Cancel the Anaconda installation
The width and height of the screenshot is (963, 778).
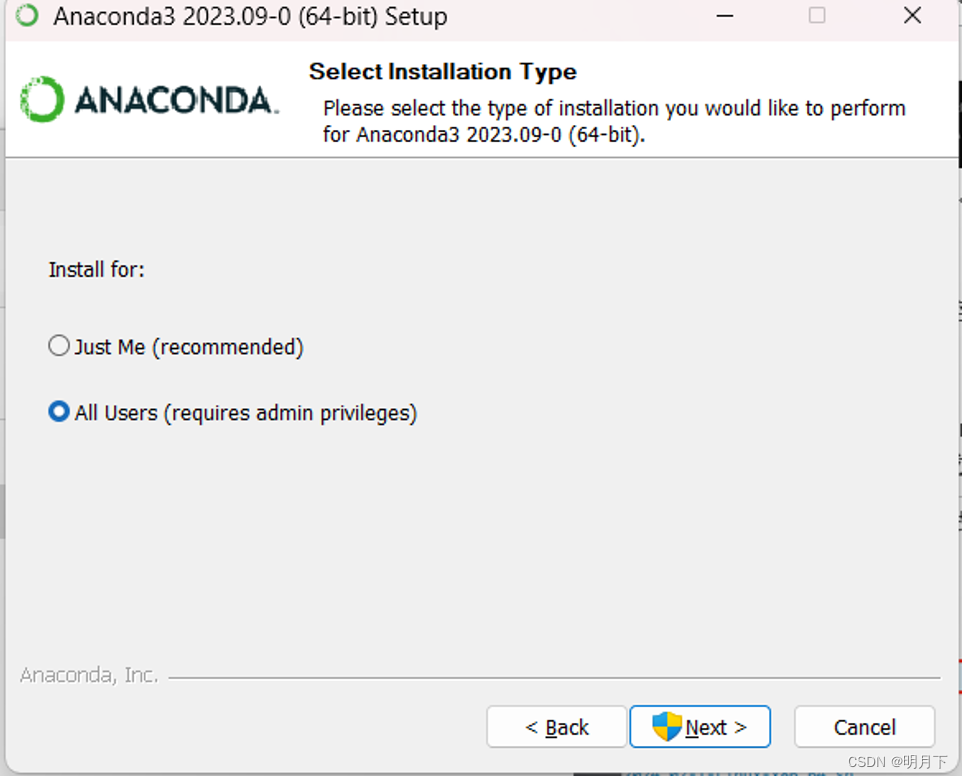coord(864,726)
